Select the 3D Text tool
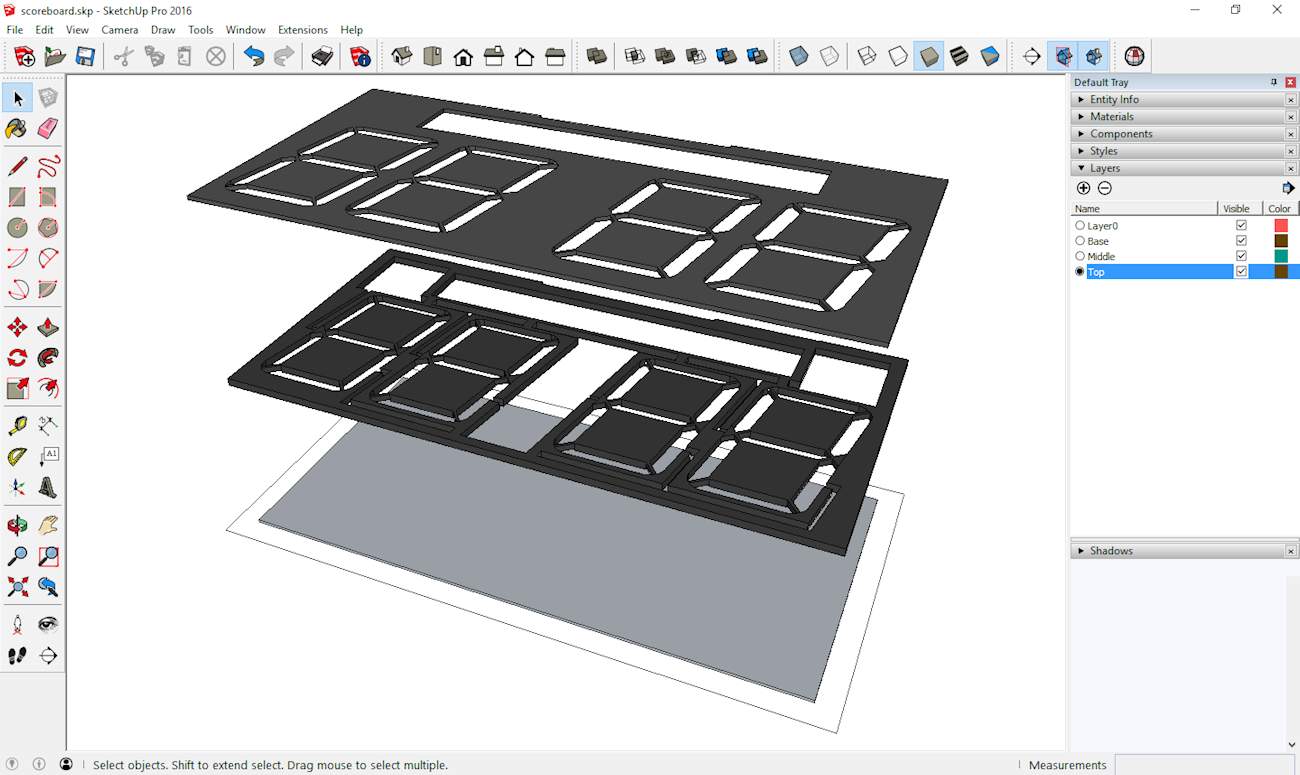Image resolution: width=1300 pixels, height=775 pixels. [x=48, y=488]
